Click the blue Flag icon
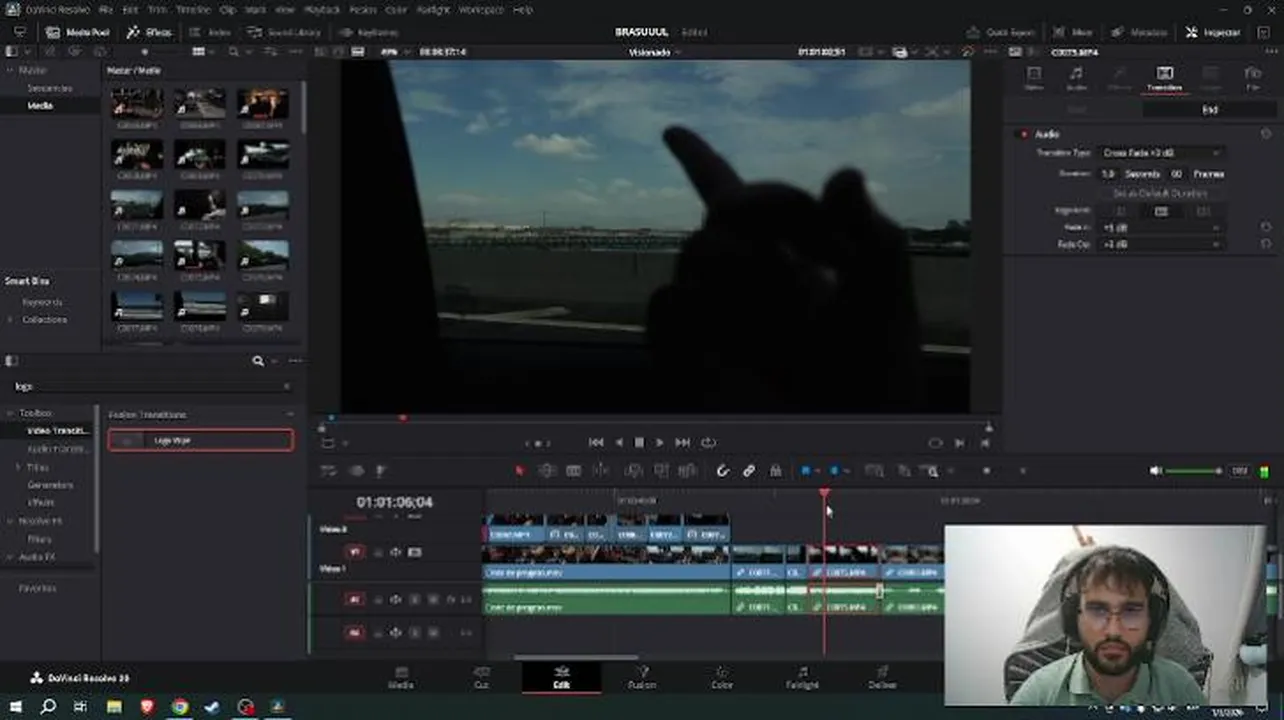The height and width of the screenshot is (720, 1284). 805,471
